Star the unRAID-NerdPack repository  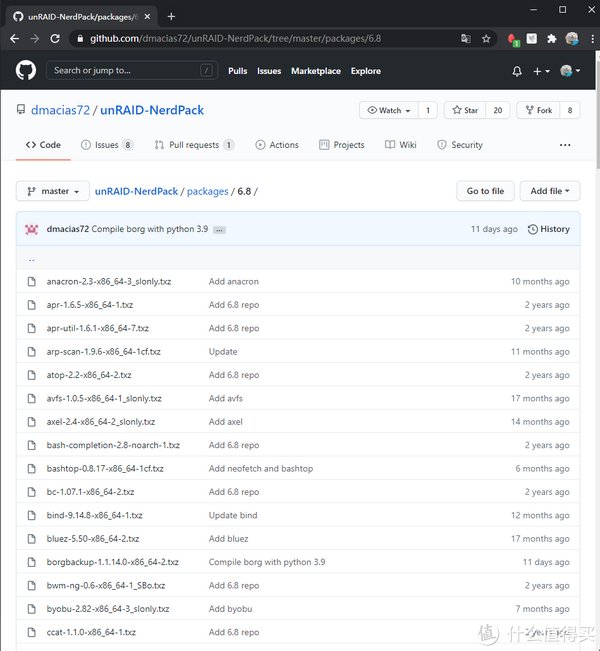pos(466,110)
